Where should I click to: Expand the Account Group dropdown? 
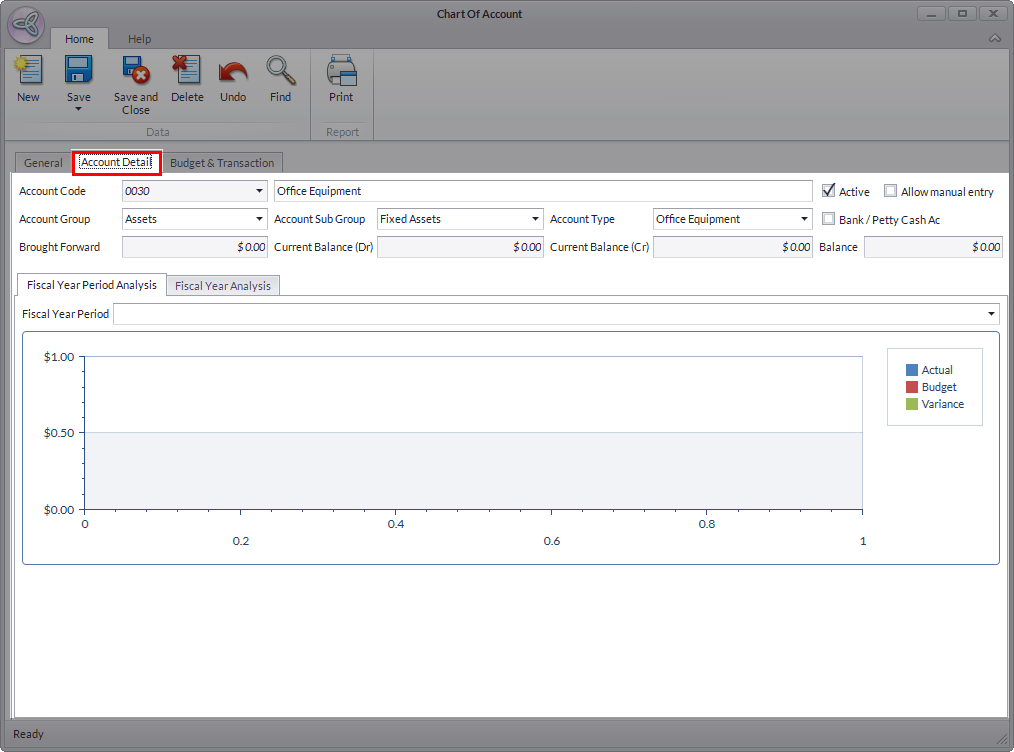point(259,219)
